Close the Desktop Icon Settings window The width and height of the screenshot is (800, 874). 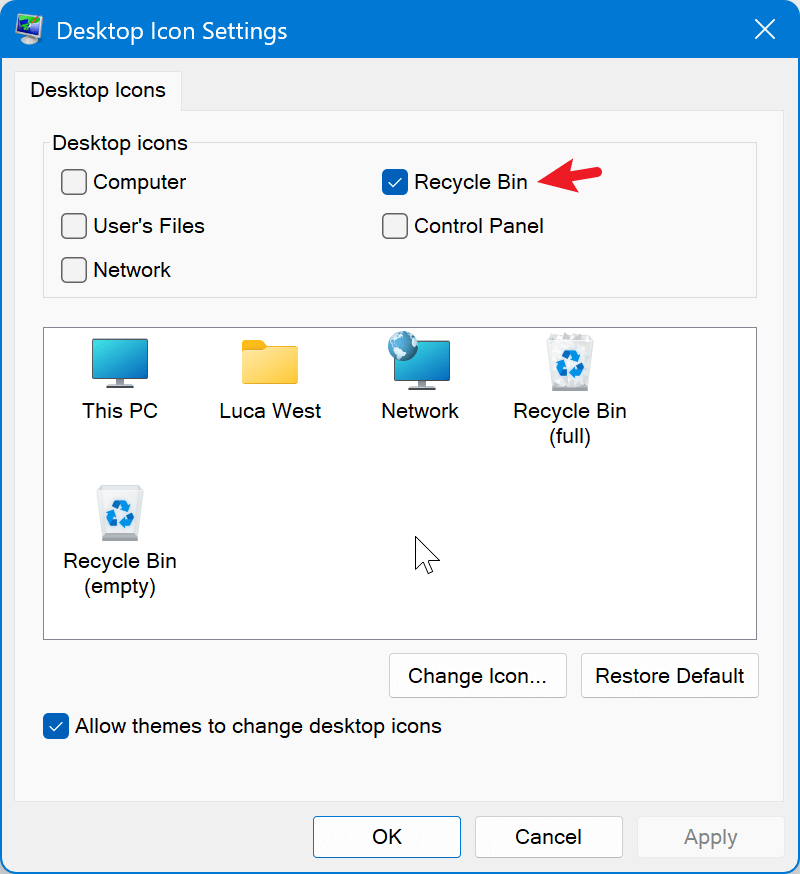(764, 29)
